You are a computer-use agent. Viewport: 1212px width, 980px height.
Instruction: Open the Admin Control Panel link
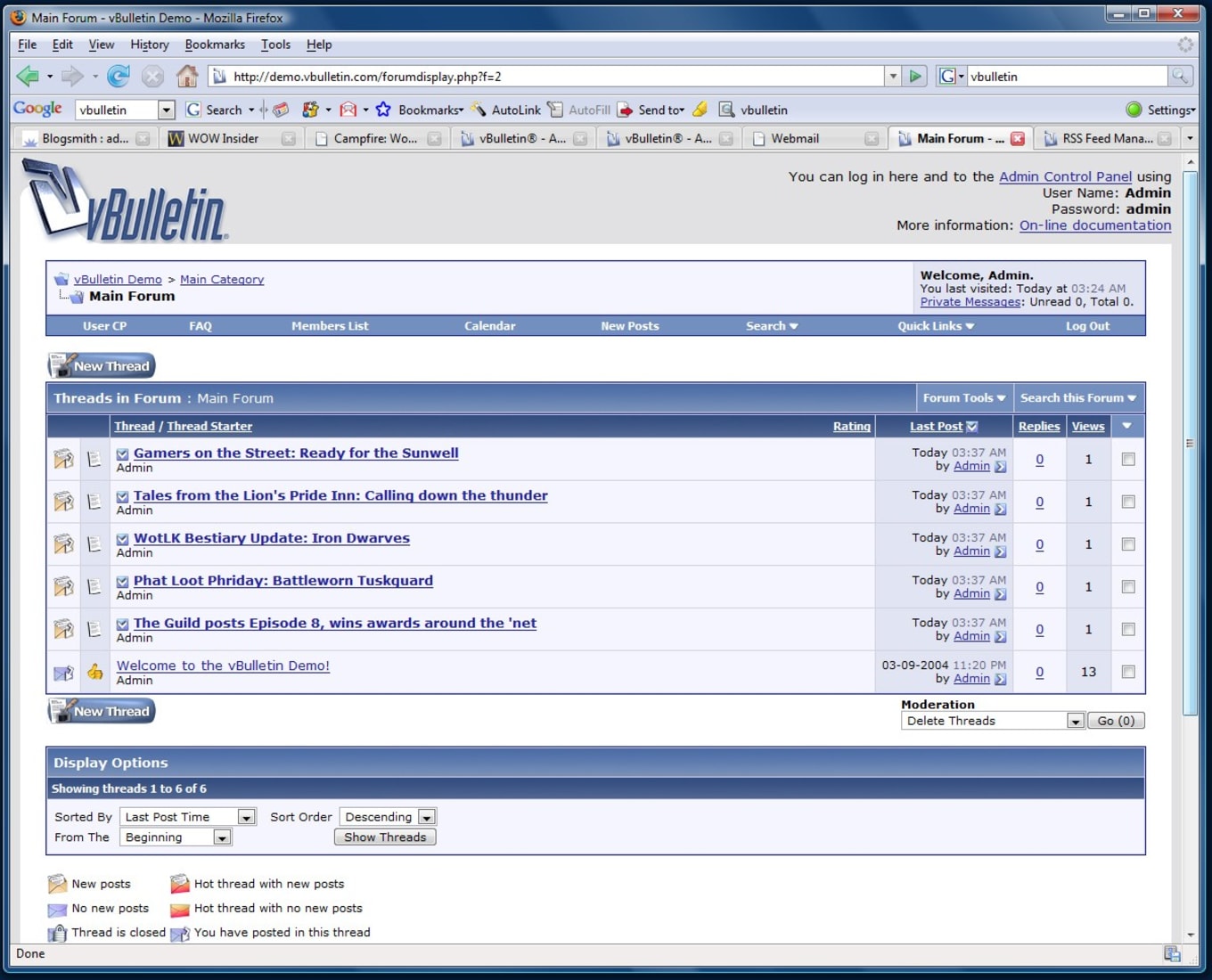point(1065,176)
